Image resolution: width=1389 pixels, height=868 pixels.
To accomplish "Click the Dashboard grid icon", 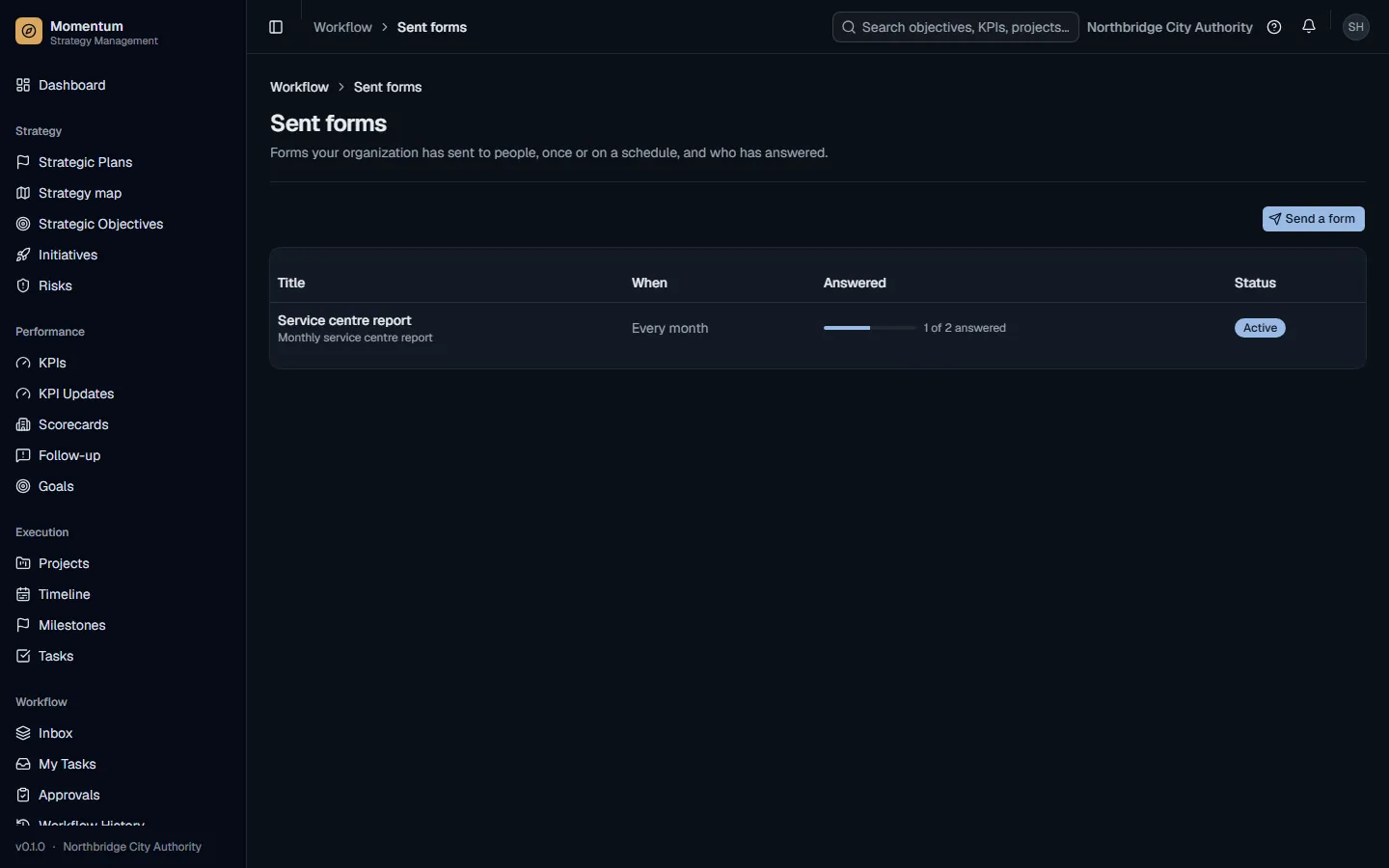I will pos(23,85).
